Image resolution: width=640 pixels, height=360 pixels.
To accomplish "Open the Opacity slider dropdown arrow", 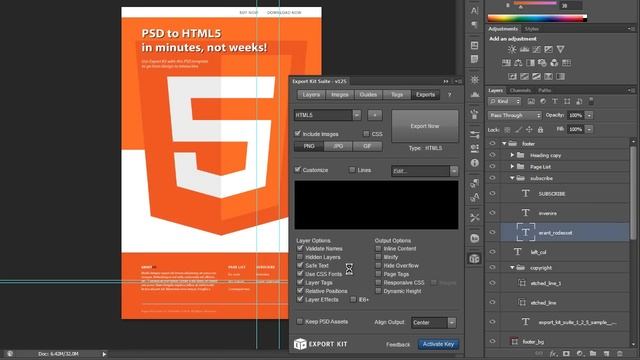I will tap(589, 116).
